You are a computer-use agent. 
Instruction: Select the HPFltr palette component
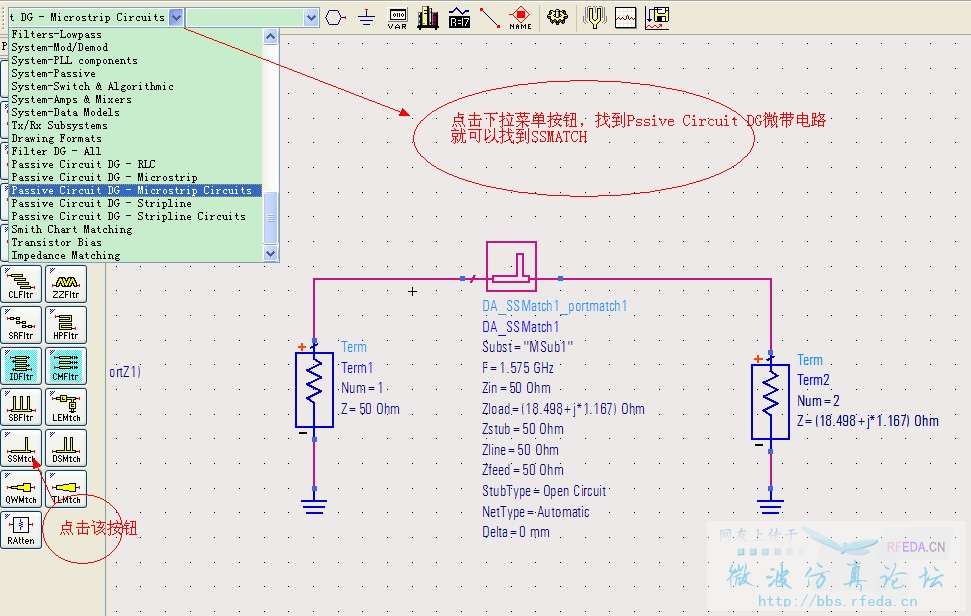(x=66, y=324)
